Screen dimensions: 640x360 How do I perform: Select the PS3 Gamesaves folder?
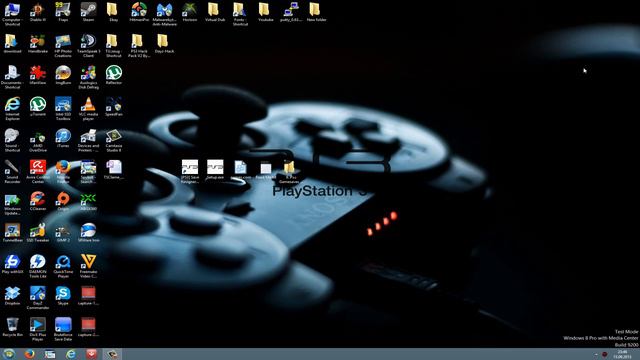click(x=289, y=172)
